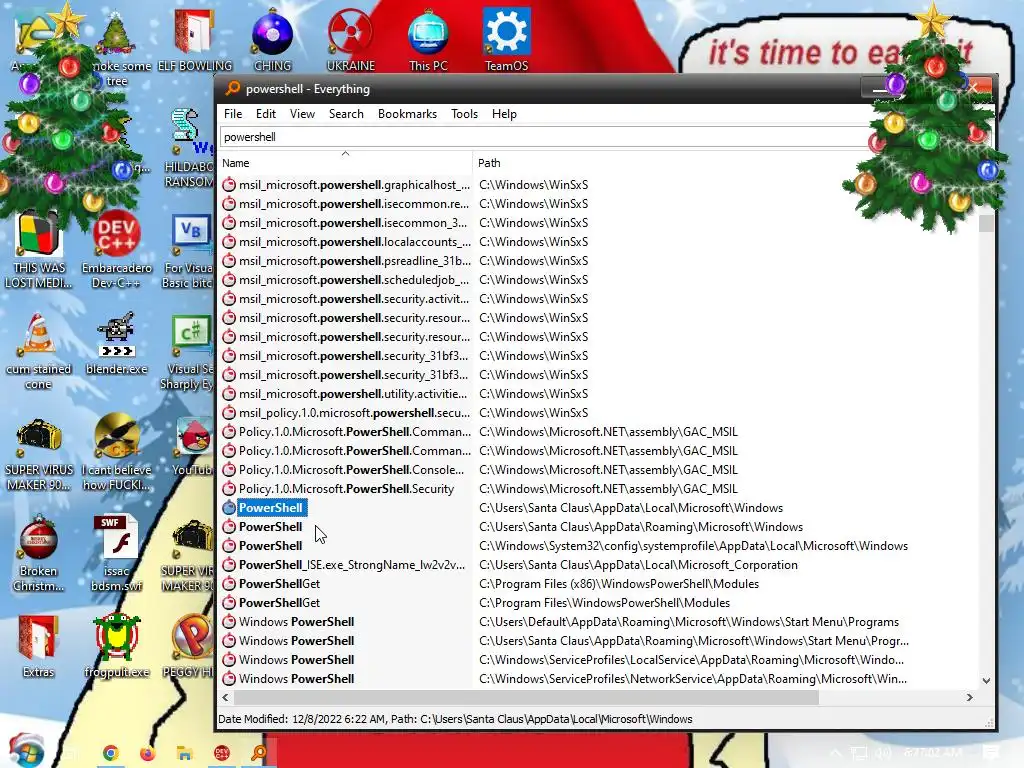Open Embarcadero Dev-C++ desktop icon
This screenshot has width=1024, height=768.
[116, 249]
